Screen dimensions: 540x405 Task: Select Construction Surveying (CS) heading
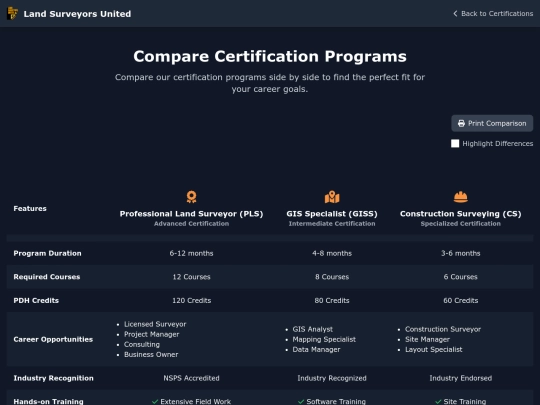(x=461, y=214)
